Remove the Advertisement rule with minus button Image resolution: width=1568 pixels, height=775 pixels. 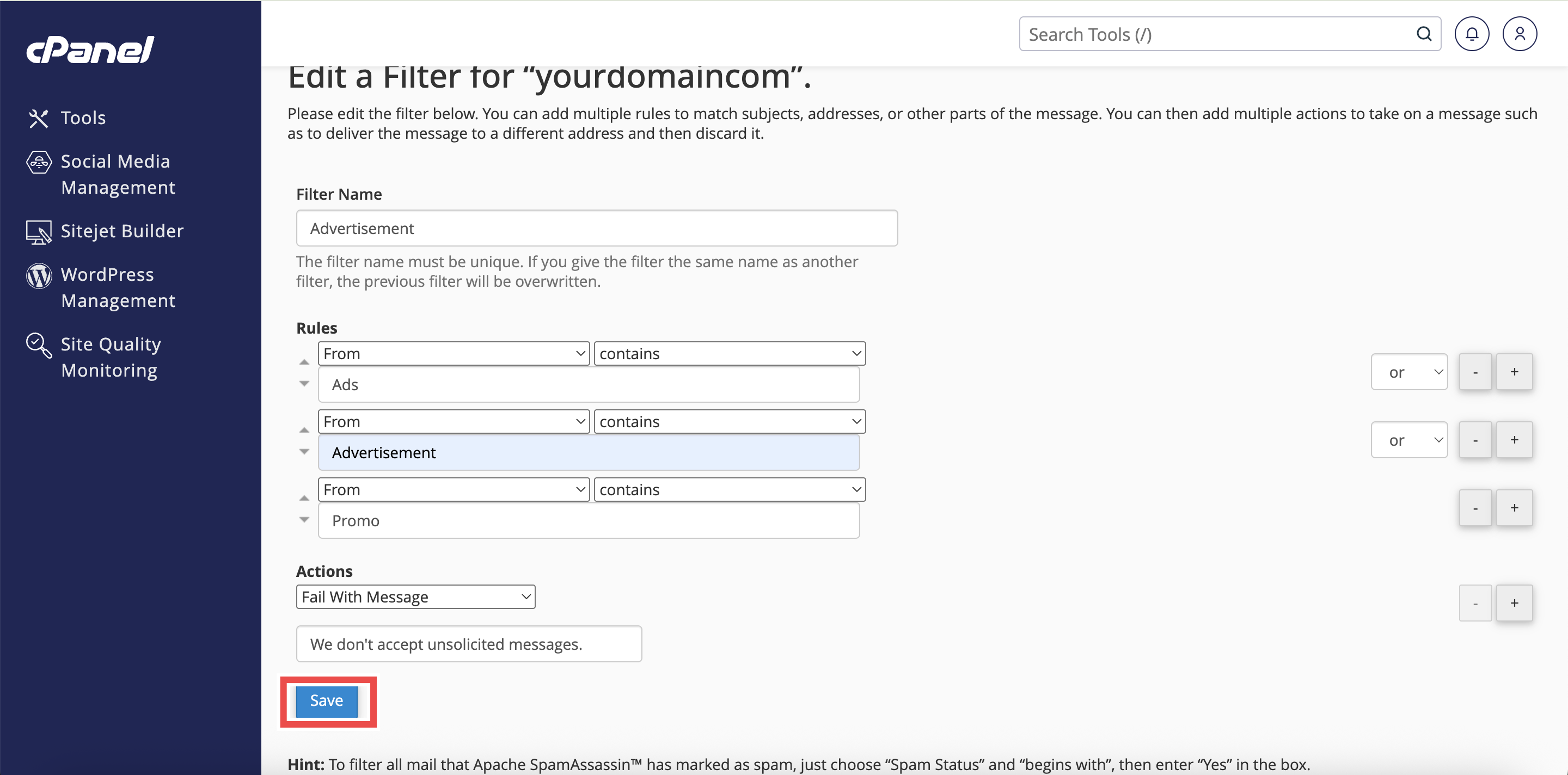(1475, 440)
